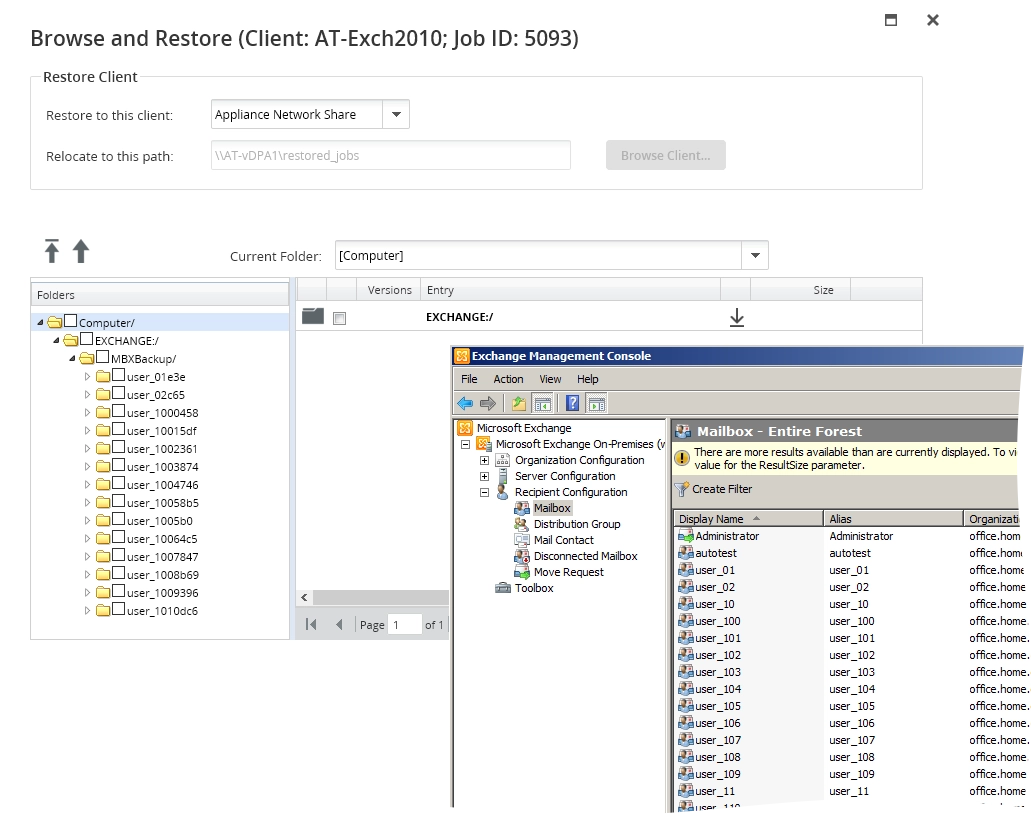Click the Microsoft Exchange root node icon

(465, 428)
